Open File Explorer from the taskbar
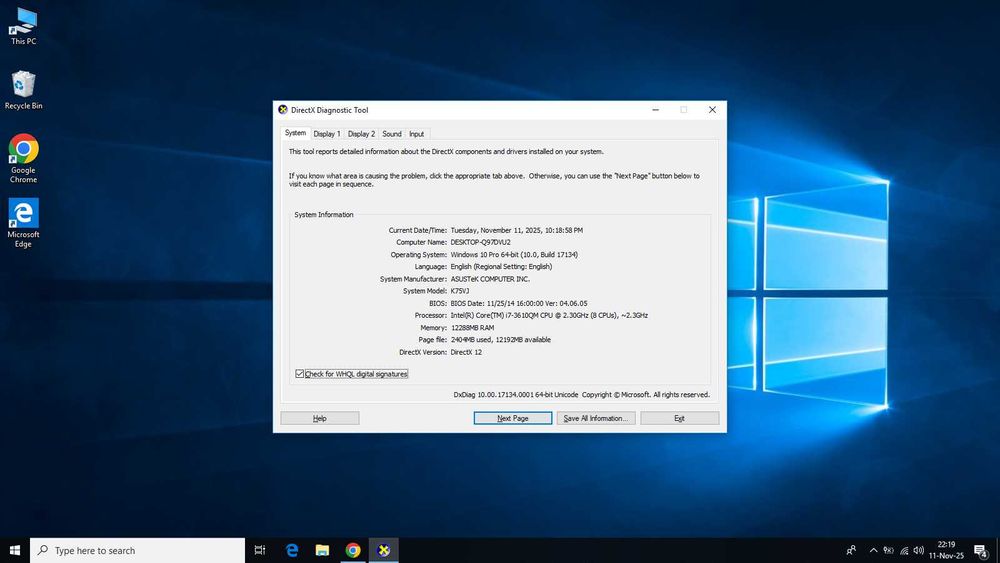Viewport: 1000px width, 563px height. pos(322,550)
